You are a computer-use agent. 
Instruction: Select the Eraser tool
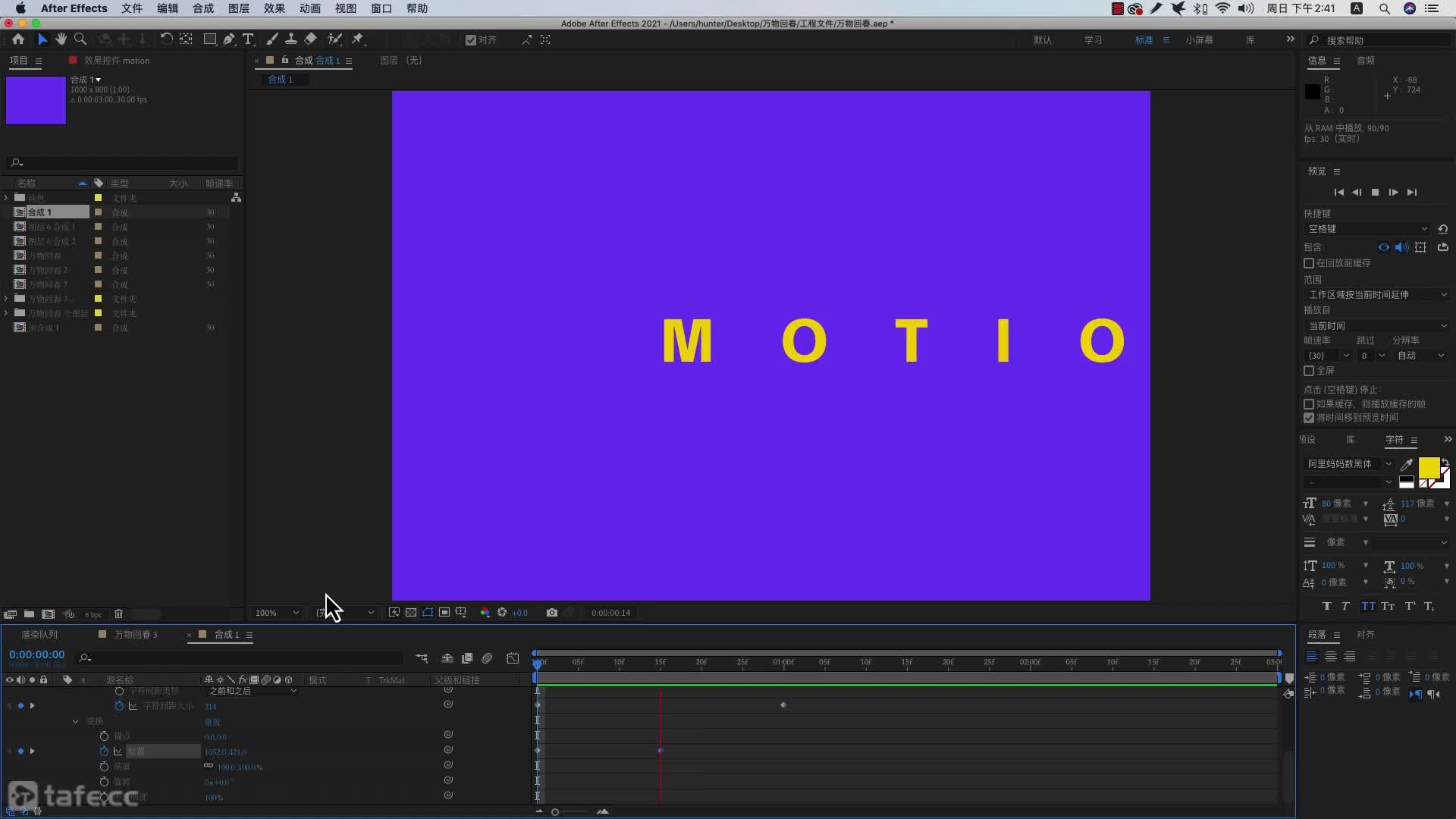[x=310, y=39]
